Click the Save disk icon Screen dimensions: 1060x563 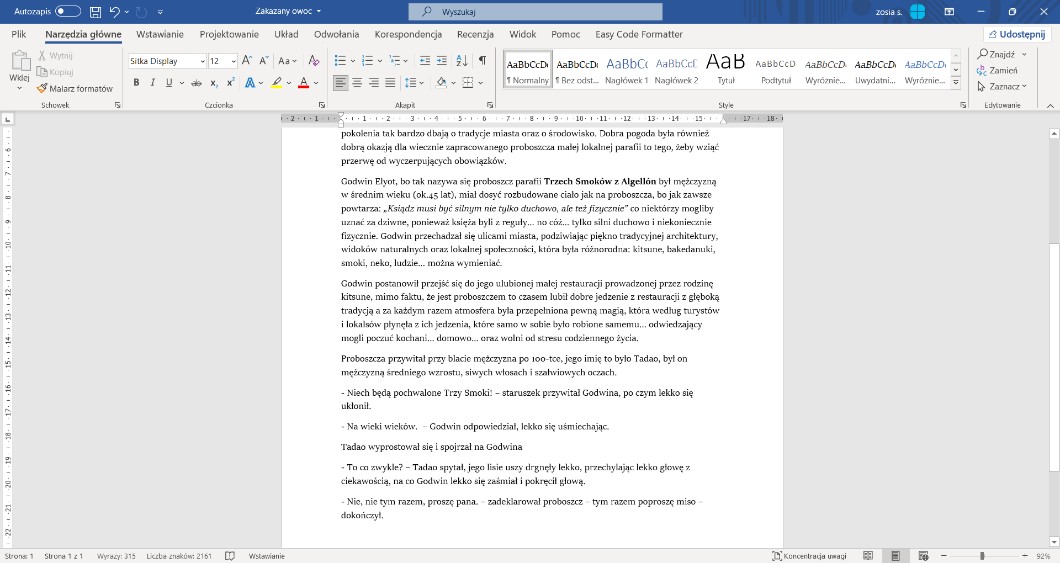click(x=95, y=11)
